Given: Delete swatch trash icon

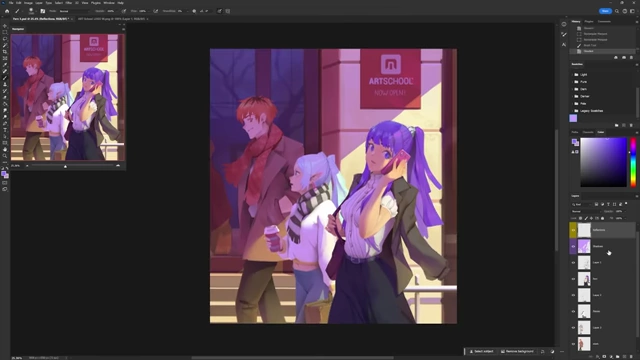Looking at the screenshot, I should point(631,125).
